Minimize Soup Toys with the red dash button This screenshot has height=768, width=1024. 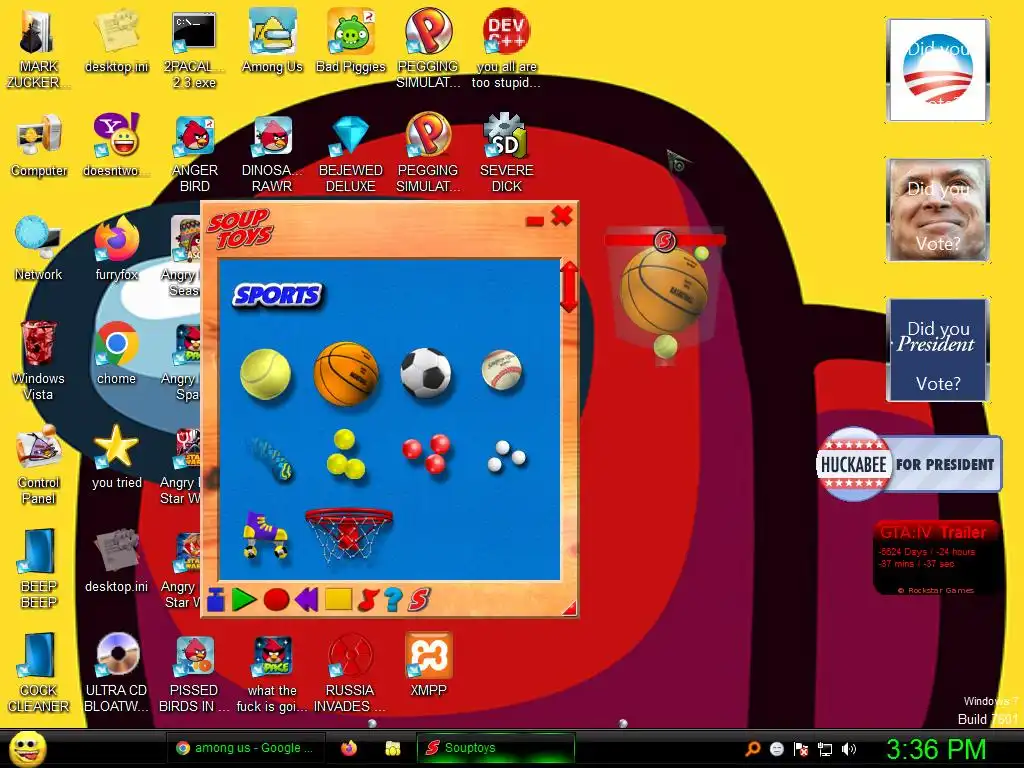tap(535, 221)
